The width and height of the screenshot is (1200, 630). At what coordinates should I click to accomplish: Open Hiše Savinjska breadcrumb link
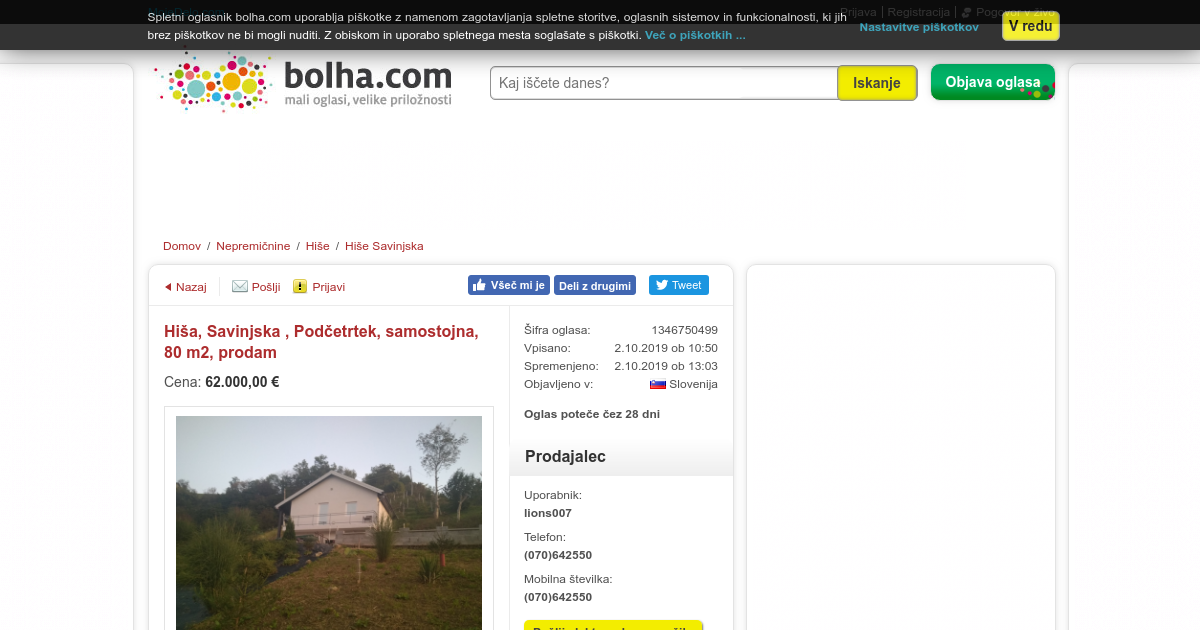point(384,246)
